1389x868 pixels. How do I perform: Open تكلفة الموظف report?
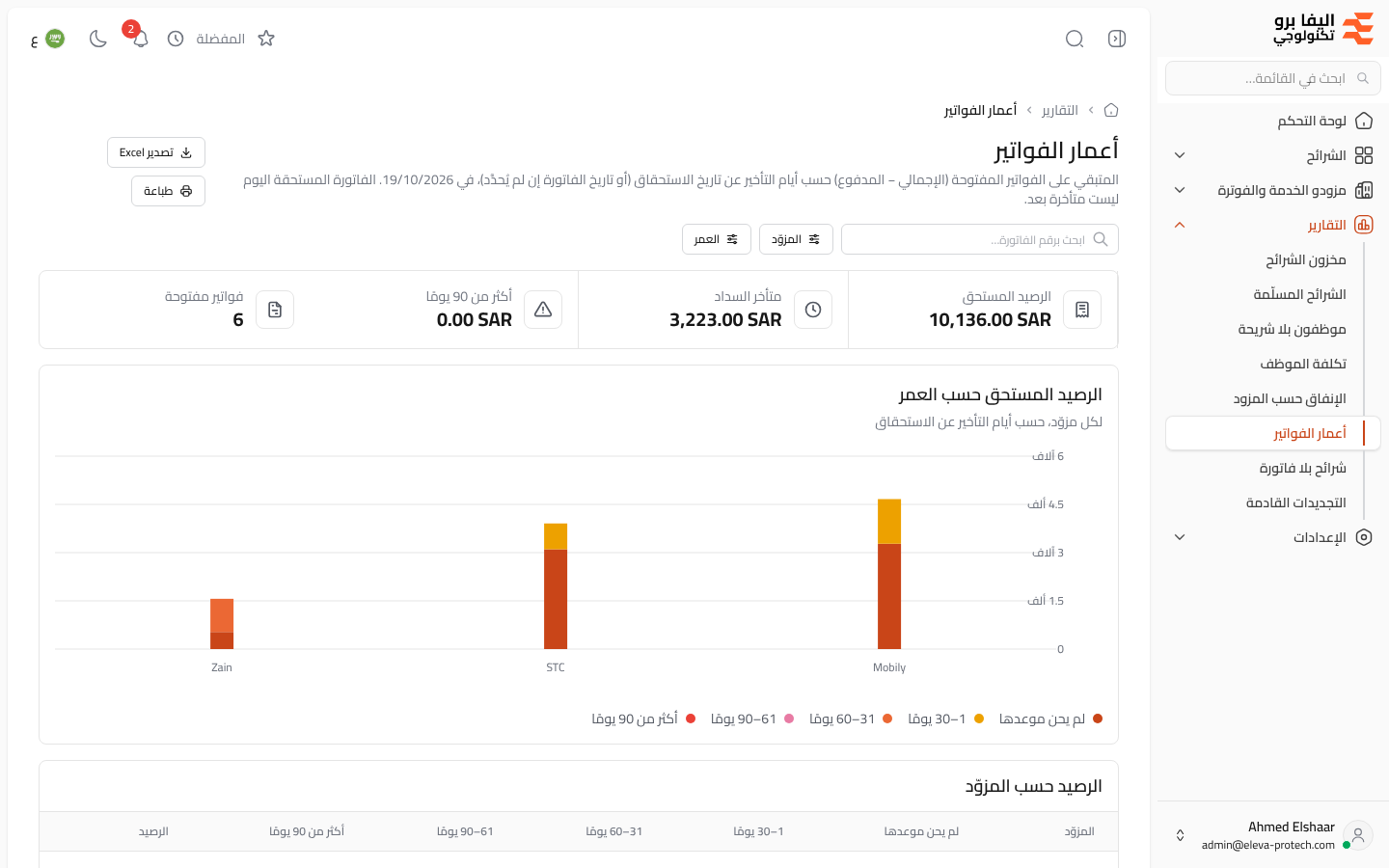[1303, 364]
